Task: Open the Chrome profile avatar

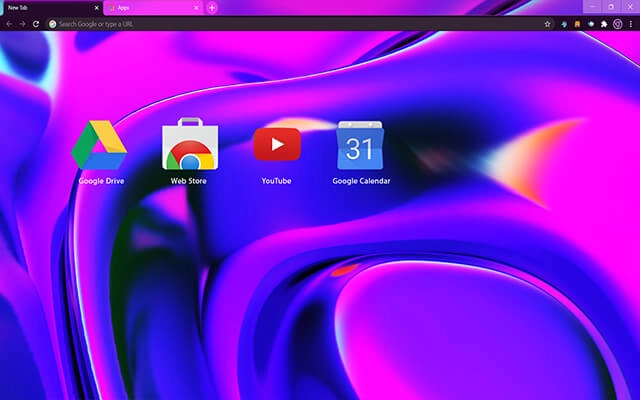Action: point(618,24)
